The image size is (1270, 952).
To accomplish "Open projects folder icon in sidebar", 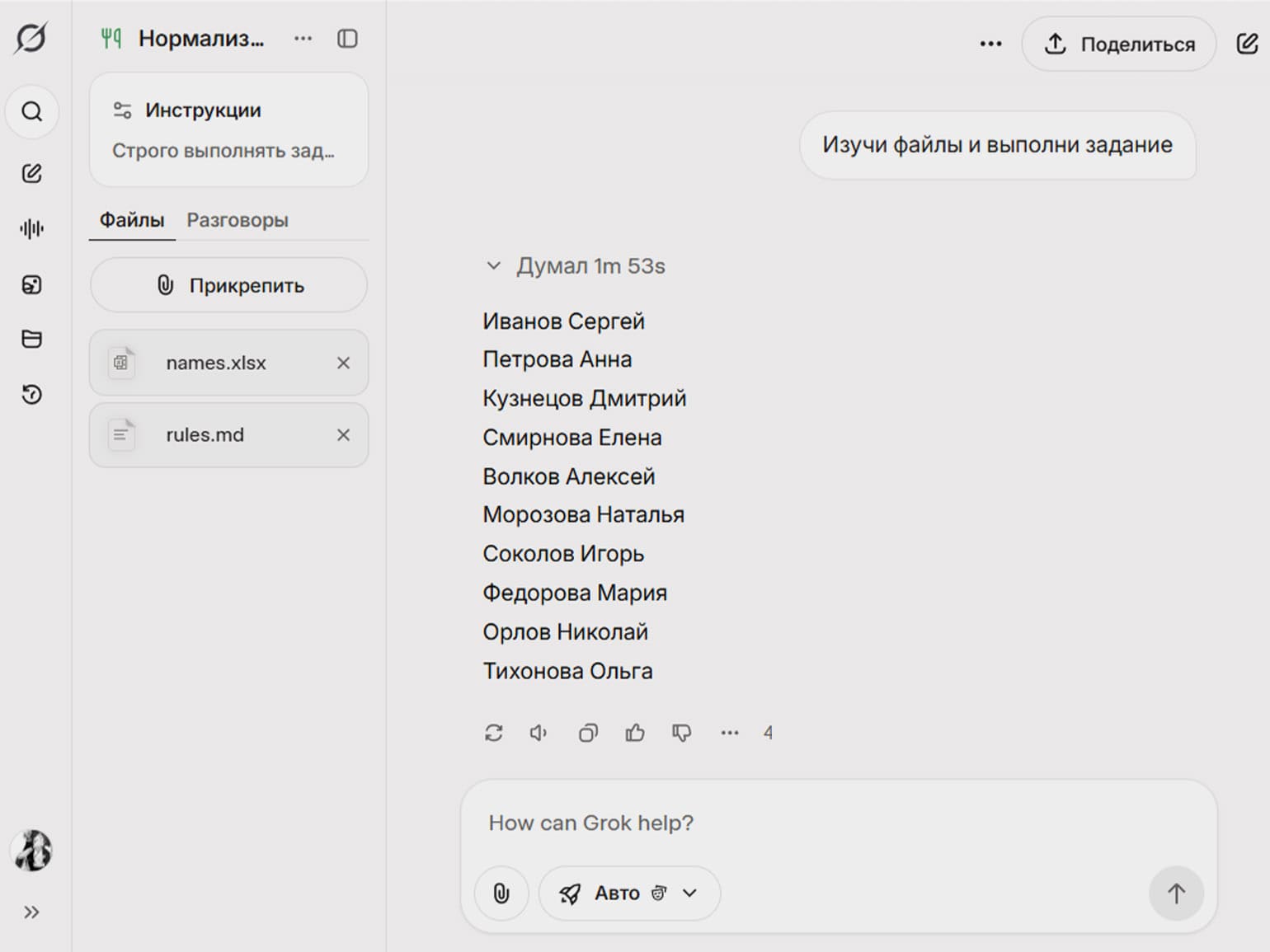I will 32,339.
